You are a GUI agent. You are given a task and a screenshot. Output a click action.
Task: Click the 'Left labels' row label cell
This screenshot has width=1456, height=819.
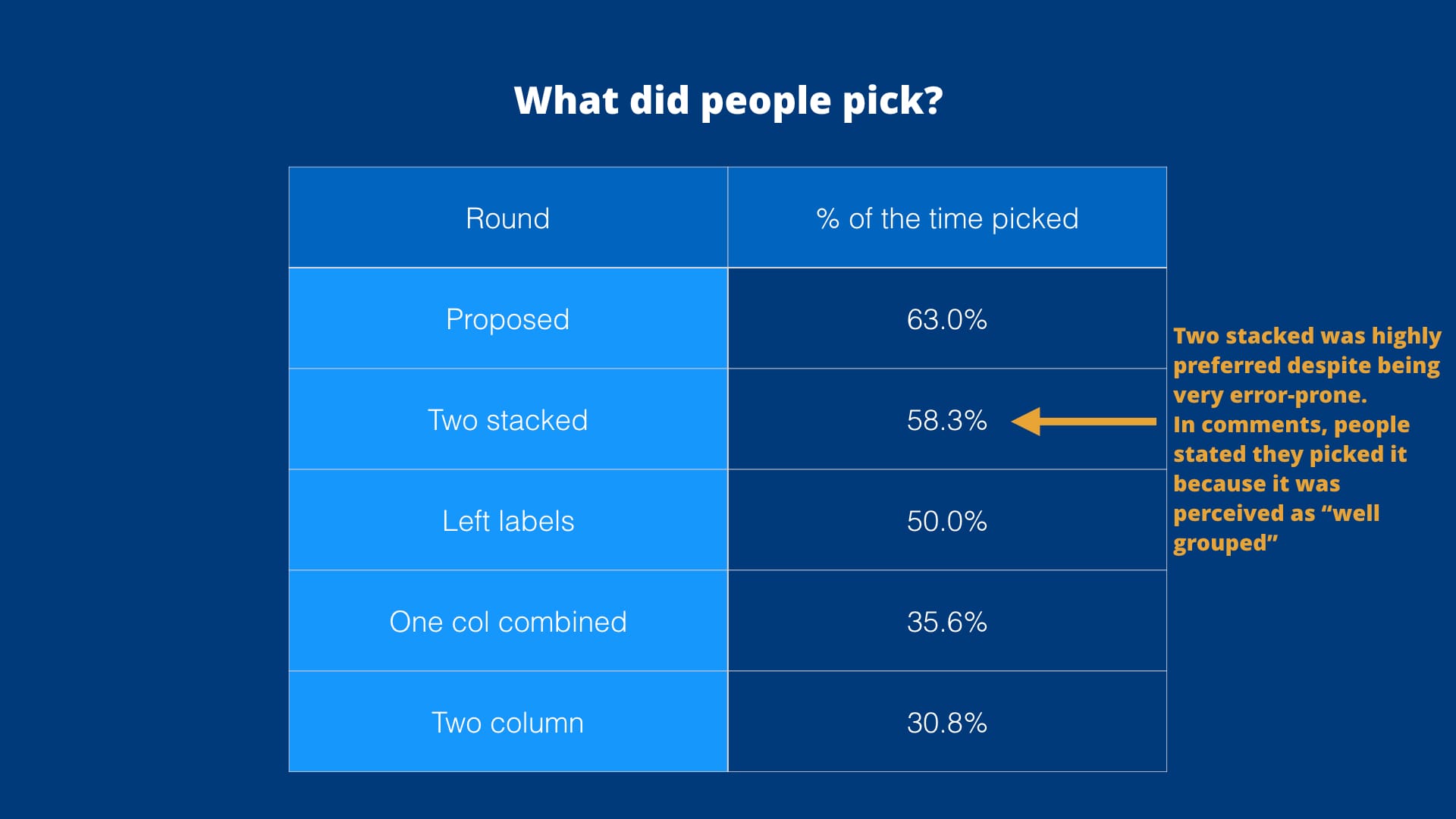click(x=507, y=521)
